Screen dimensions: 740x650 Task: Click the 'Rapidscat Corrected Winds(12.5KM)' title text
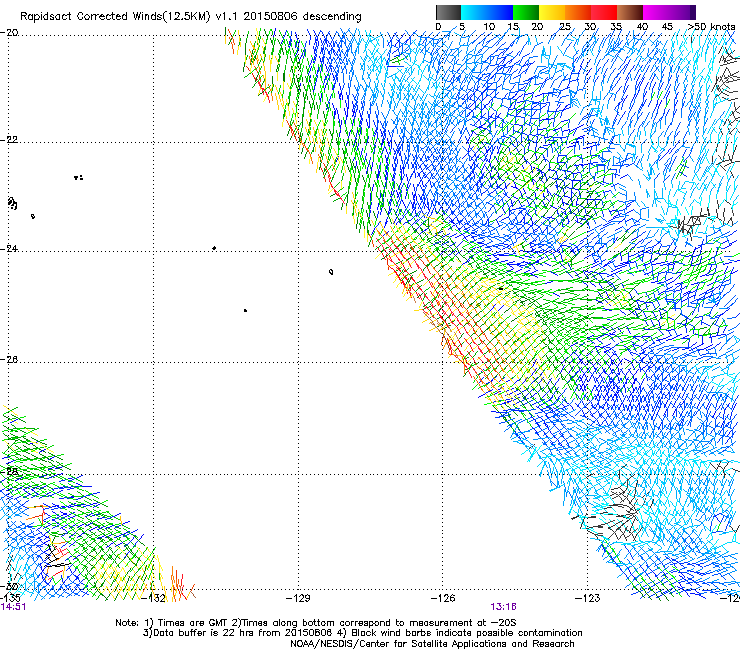[x=115, y=16]
